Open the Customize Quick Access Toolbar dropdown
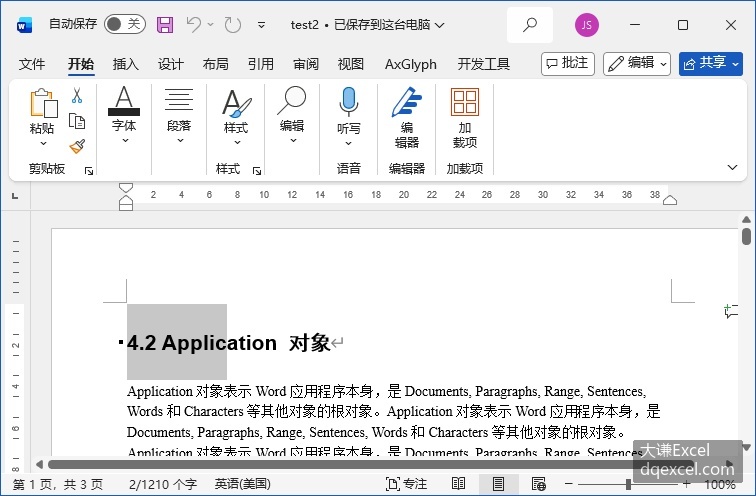 pyautogui.click(x=261, y=25)
